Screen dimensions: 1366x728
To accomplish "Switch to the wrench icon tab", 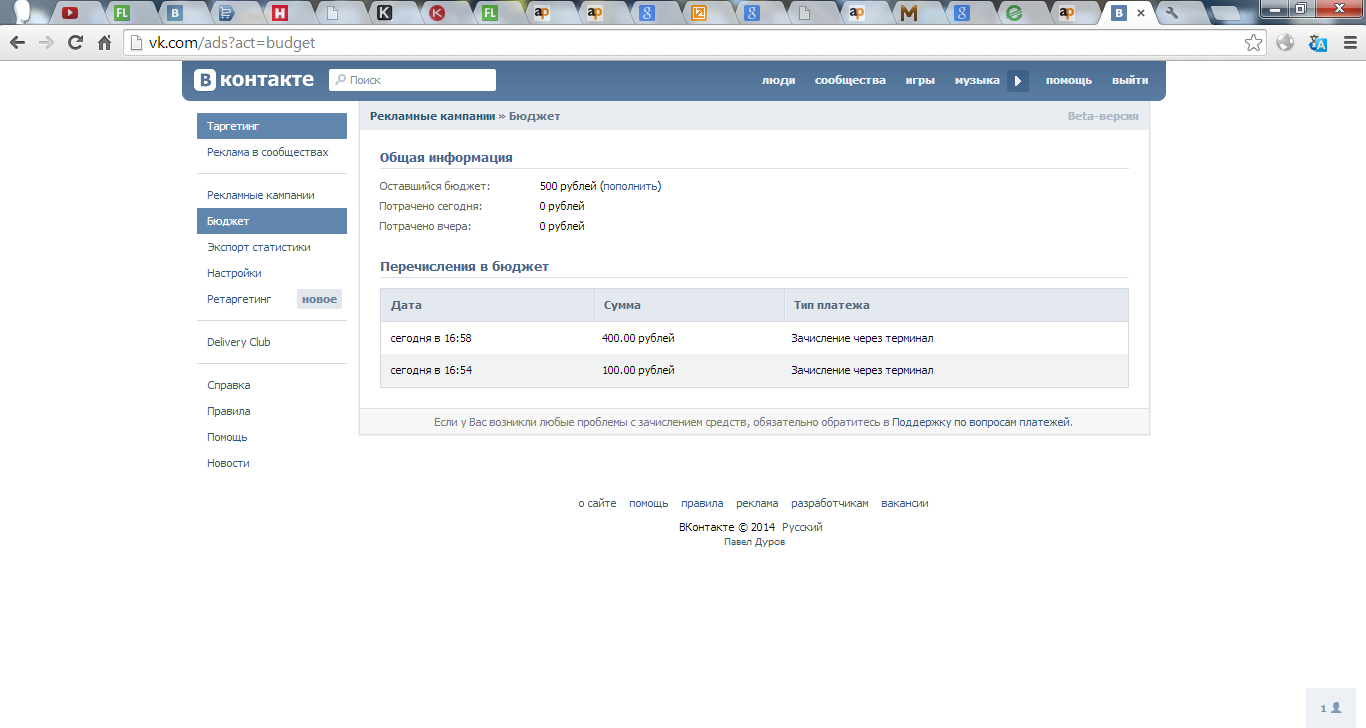I will (1172, 13).
